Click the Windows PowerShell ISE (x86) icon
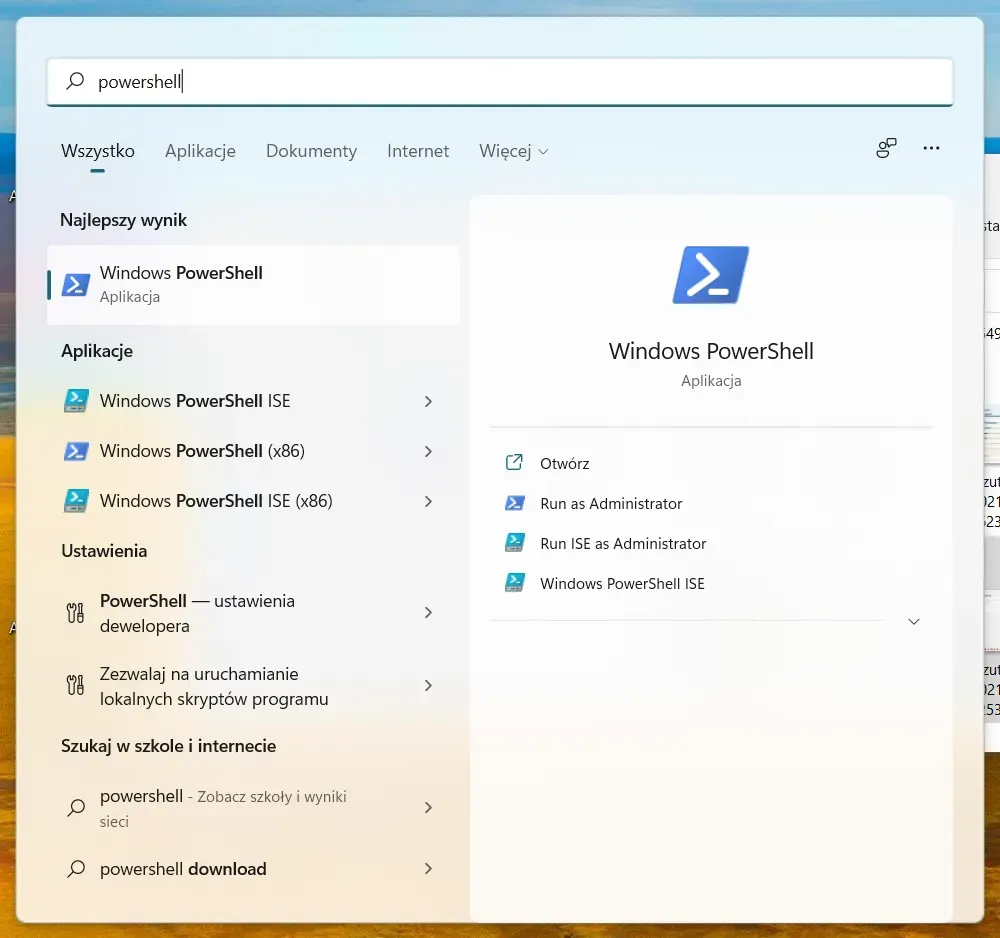The width and height of the screenshot is (1000, 938). pyautogui.click(x=76, y=501)
